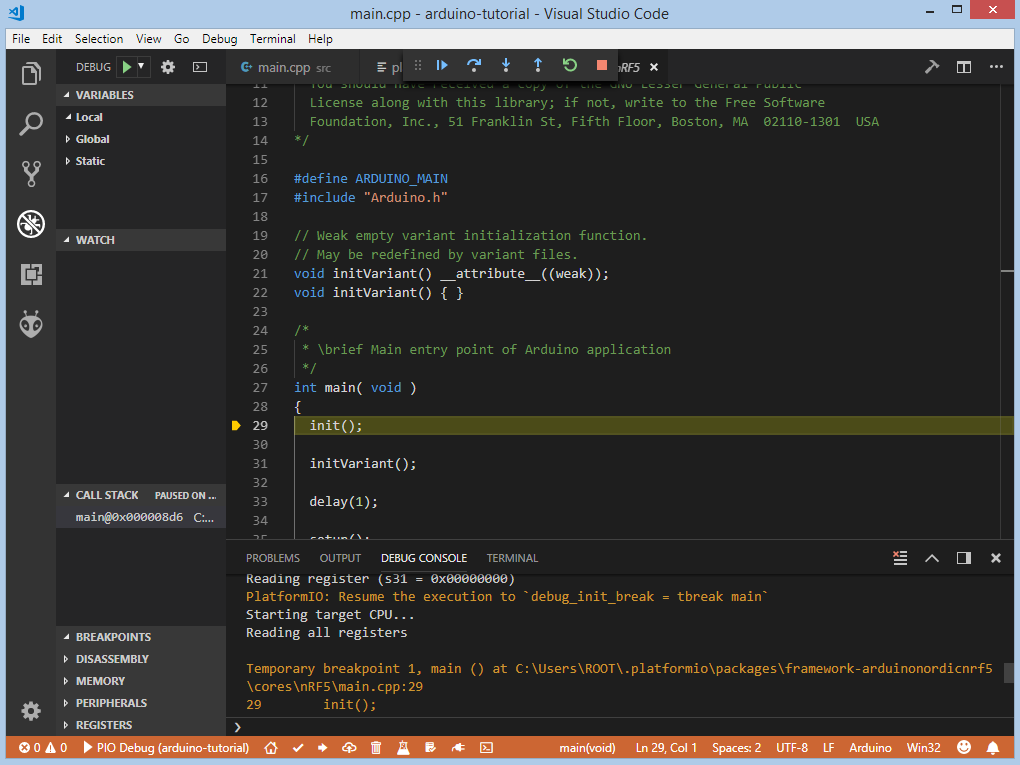Expand the REGISTERS section

(141, 725)
